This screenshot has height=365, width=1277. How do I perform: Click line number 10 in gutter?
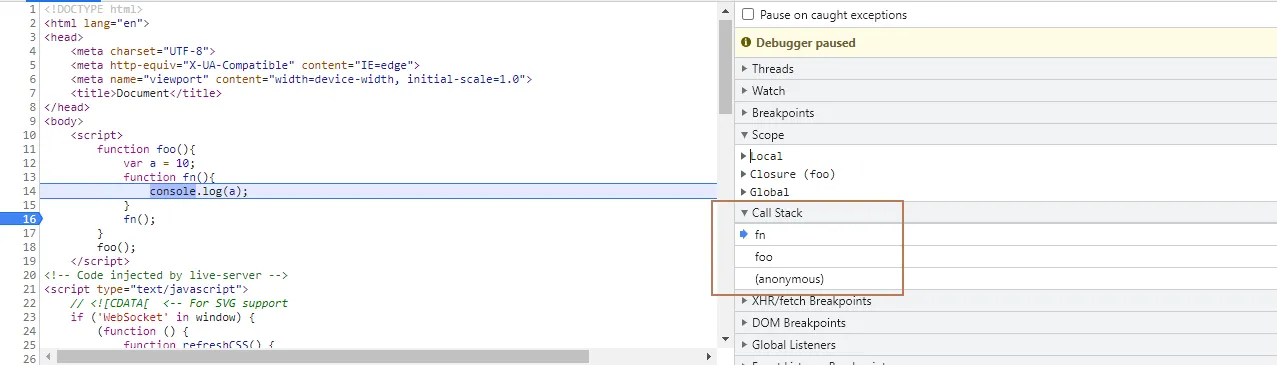pos(29,134)
